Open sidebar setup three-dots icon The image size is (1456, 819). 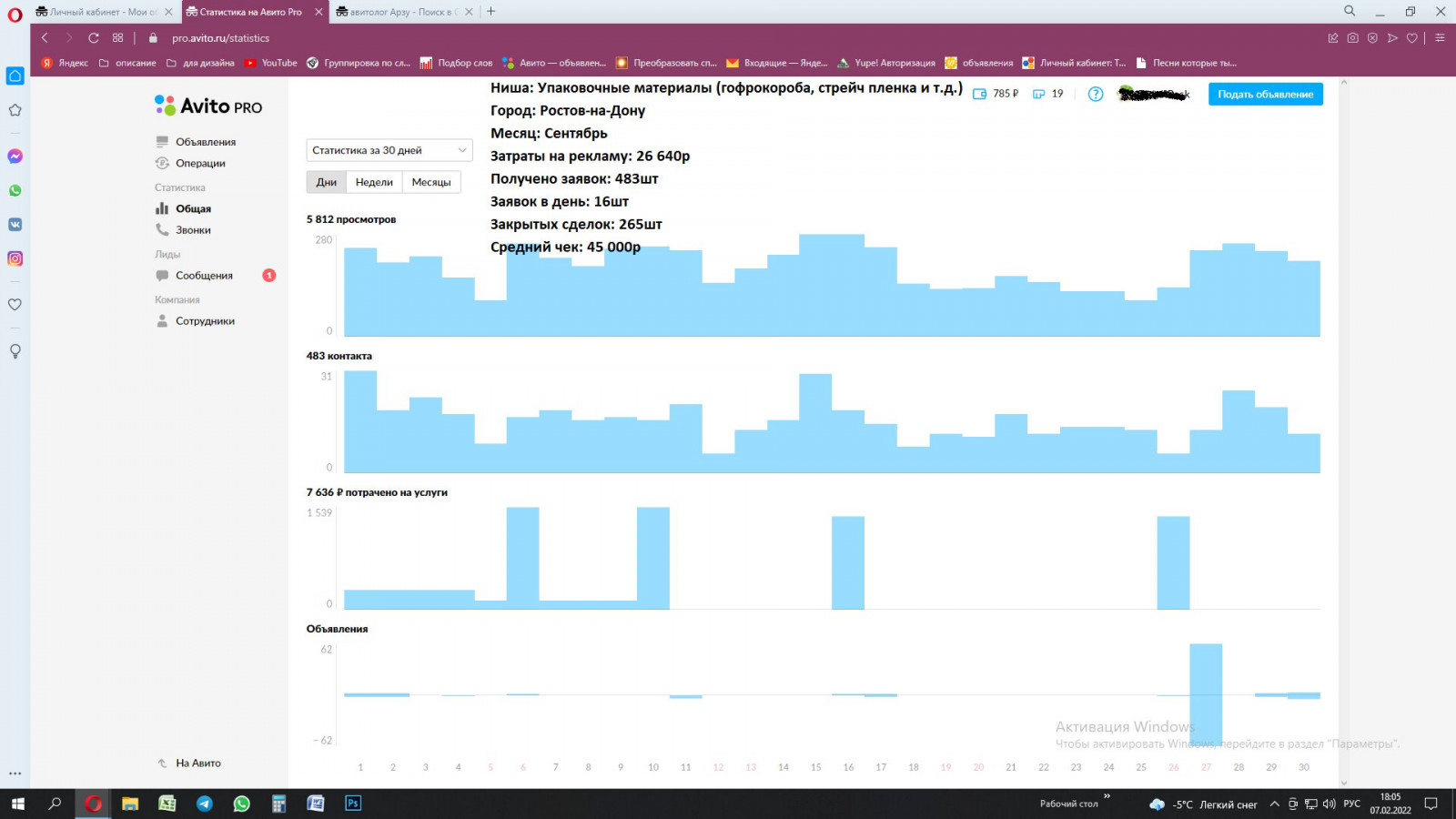click(x=15, y=773)
